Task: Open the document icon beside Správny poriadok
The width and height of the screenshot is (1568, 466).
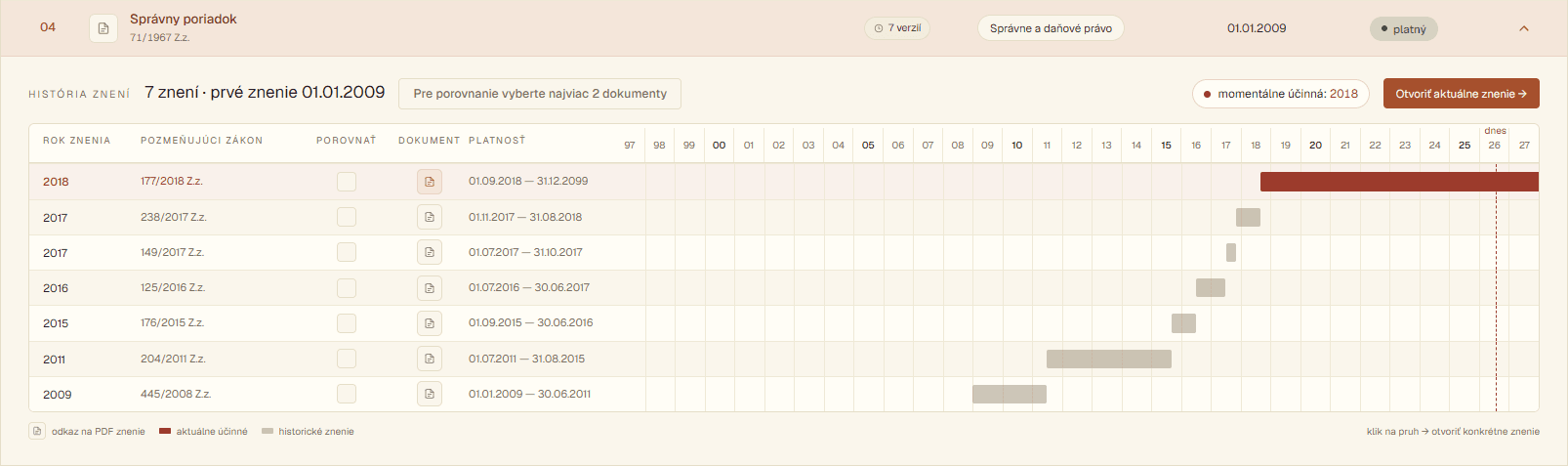Action: (103, 28)
